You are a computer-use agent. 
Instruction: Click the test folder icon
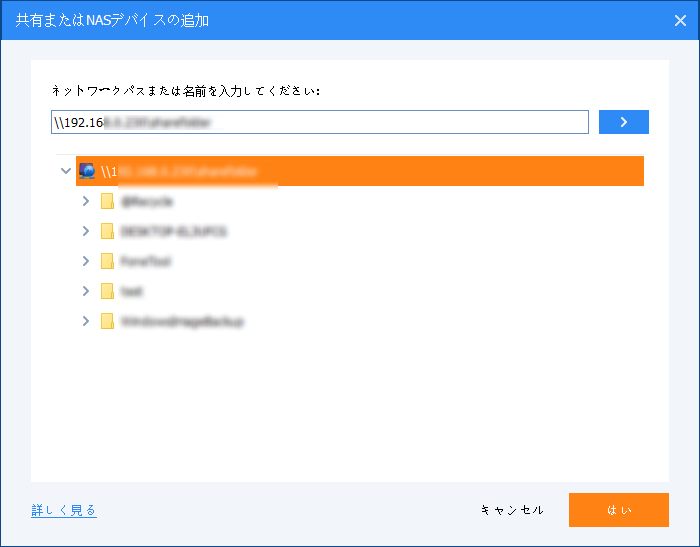[x=107, y=291]
